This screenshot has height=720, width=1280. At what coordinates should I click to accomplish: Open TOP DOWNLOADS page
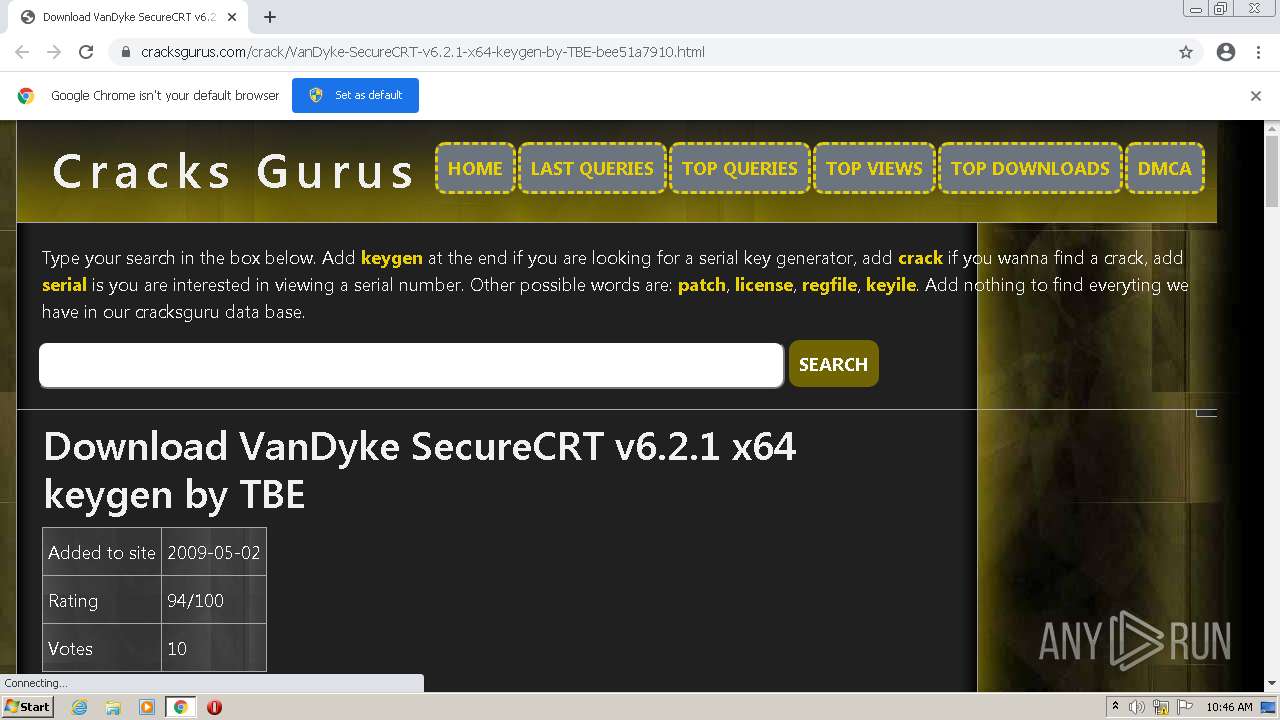[x=1030, y=168]
